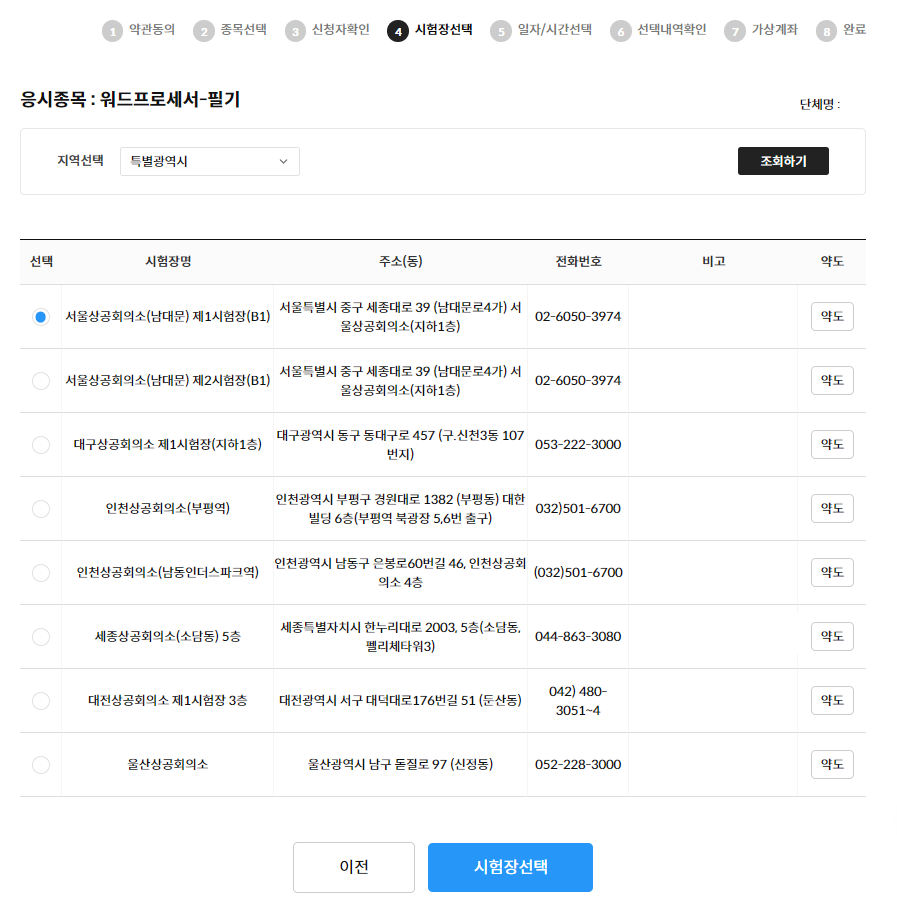Show 약도 for 울산상공회의소

pyautogui.click(x=832, y=765)
